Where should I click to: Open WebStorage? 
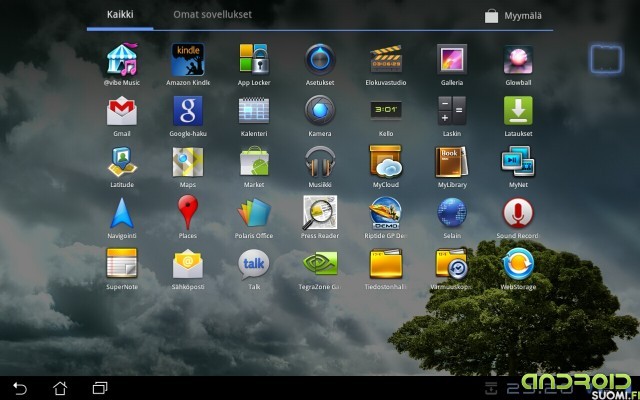tap(518, 264)
